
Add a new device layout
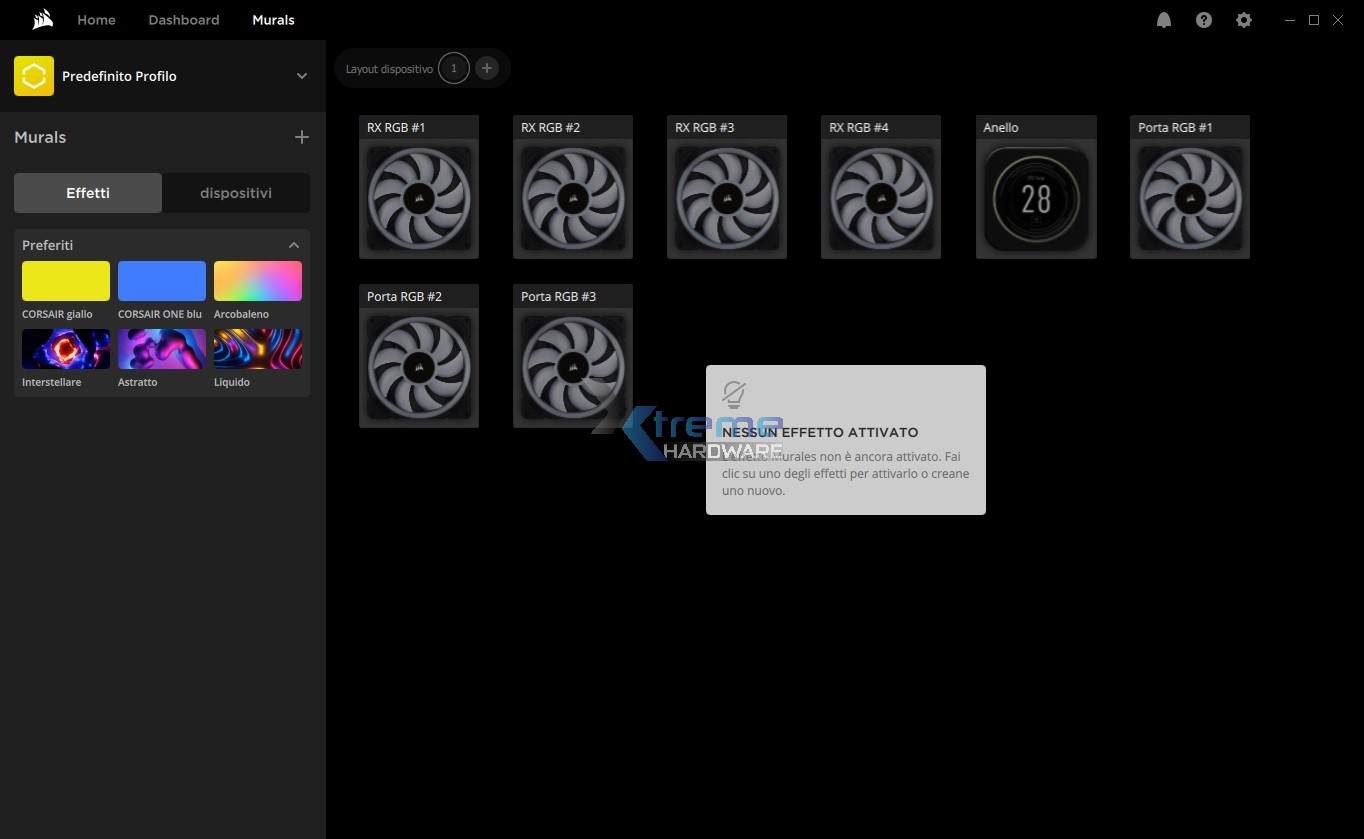point(487,68)
